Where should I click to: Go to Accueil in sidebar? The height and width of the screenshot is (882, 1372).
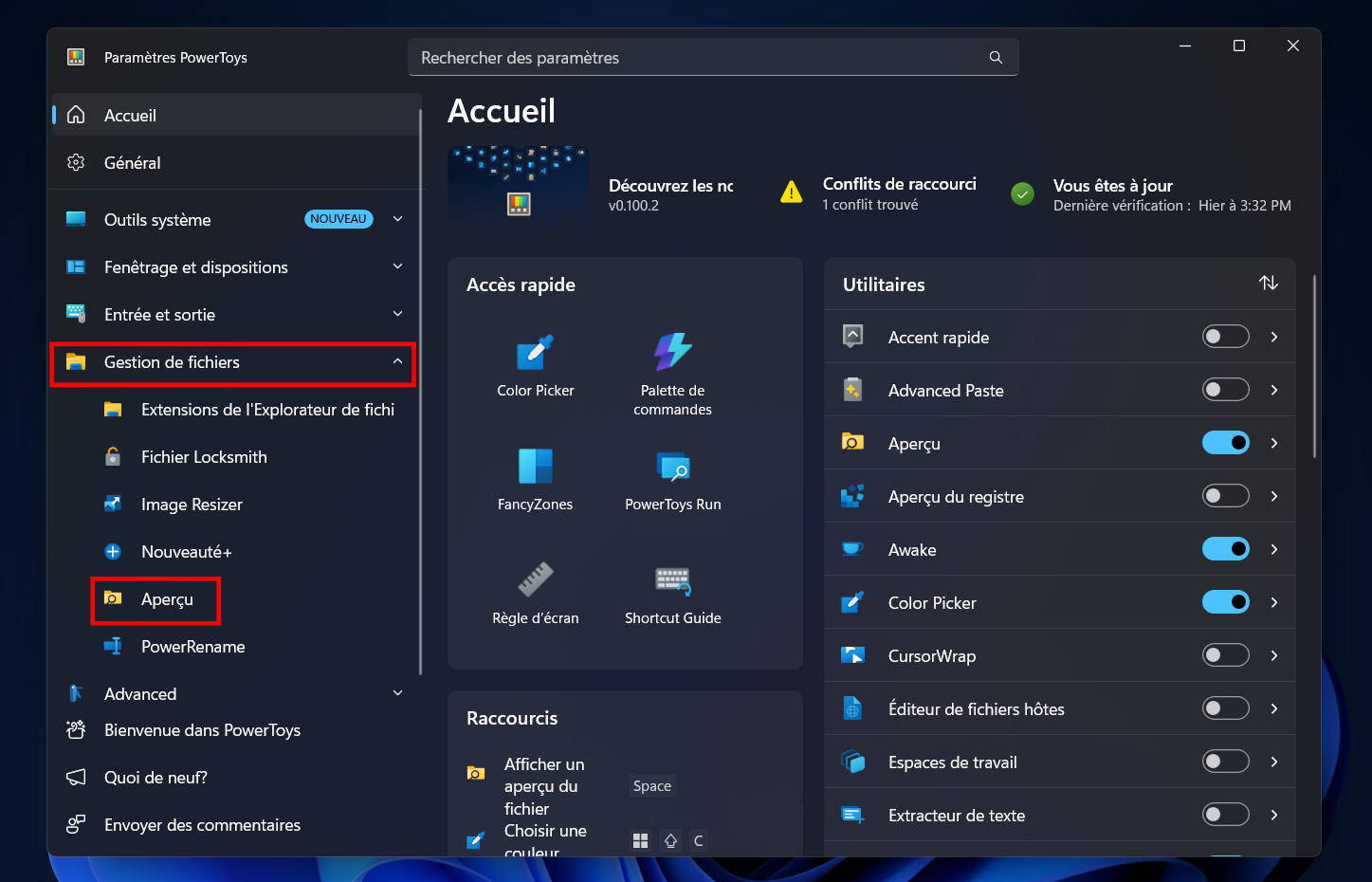pyautogui.click(x=236, y=115)
